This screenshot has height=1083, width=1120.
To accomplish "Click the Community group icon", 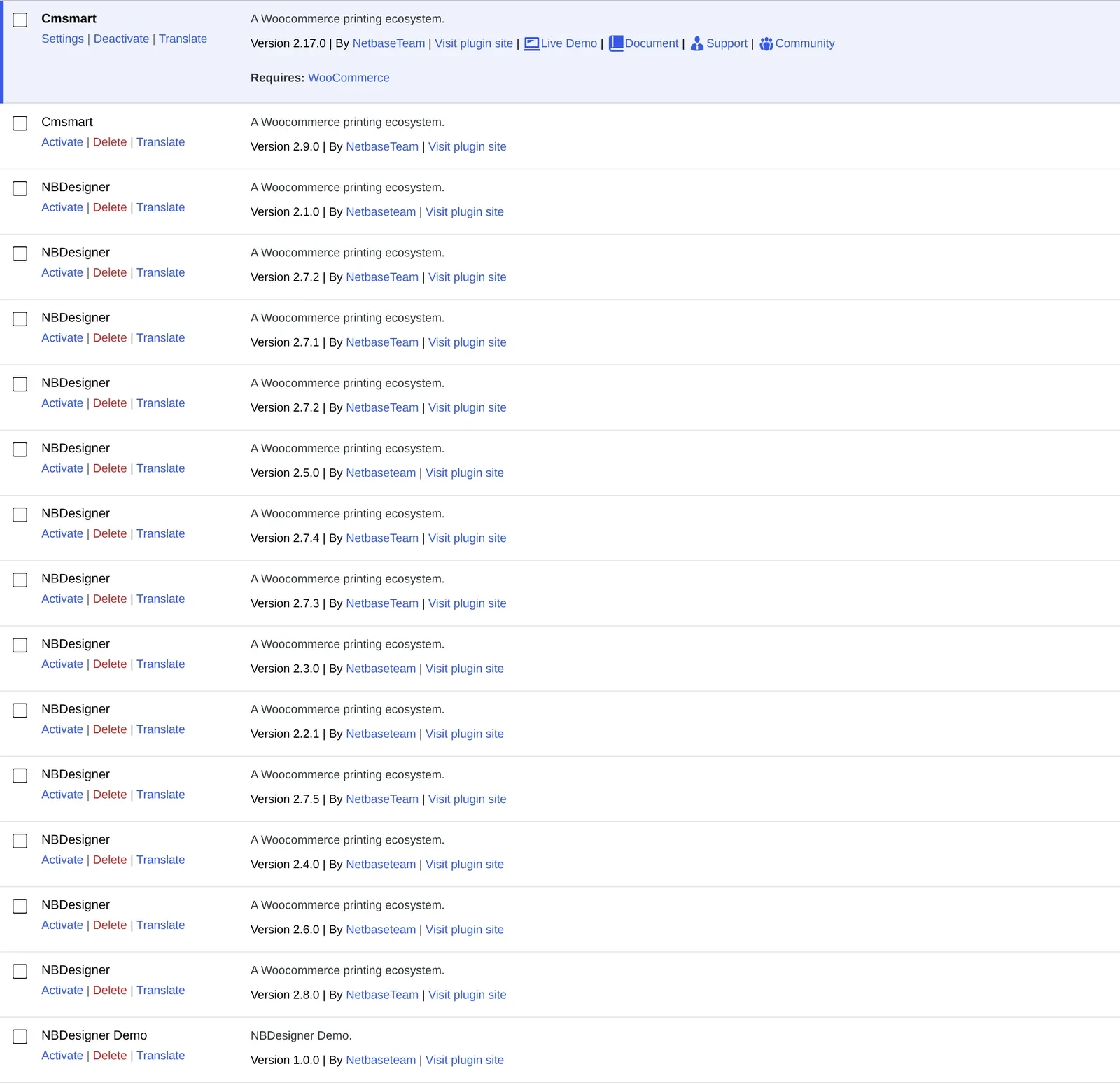I will click(x=766, y=43).
